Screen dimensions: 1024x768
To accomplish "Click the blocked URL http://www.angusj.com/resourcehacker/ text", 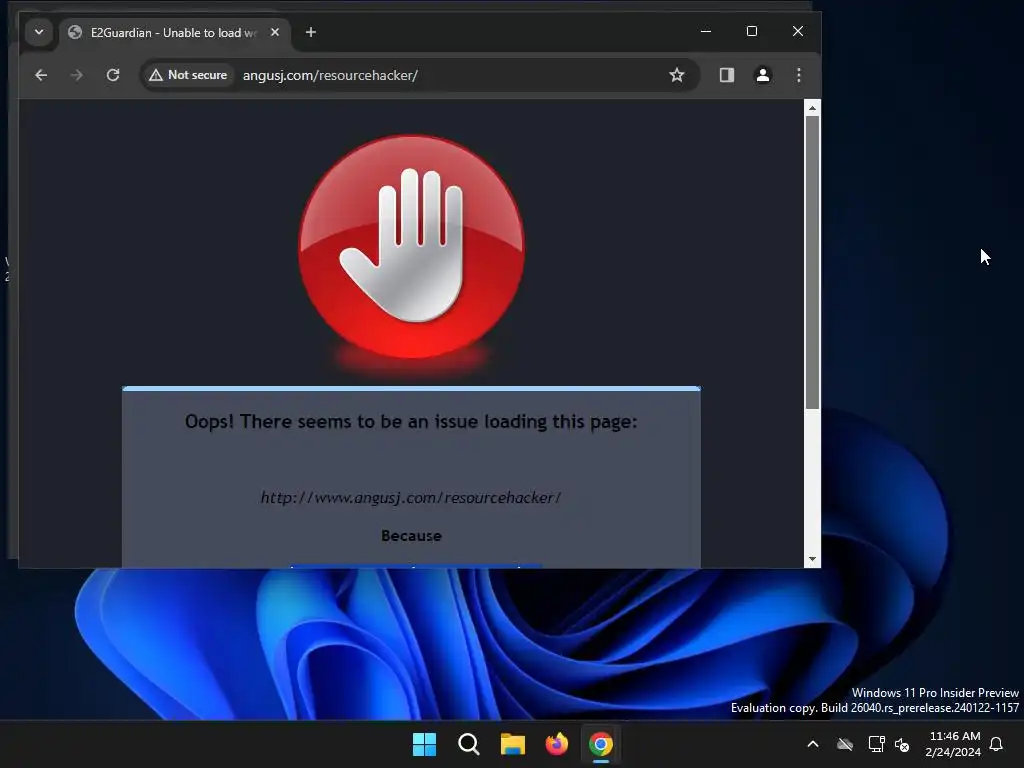I will (x=411, y=498).
